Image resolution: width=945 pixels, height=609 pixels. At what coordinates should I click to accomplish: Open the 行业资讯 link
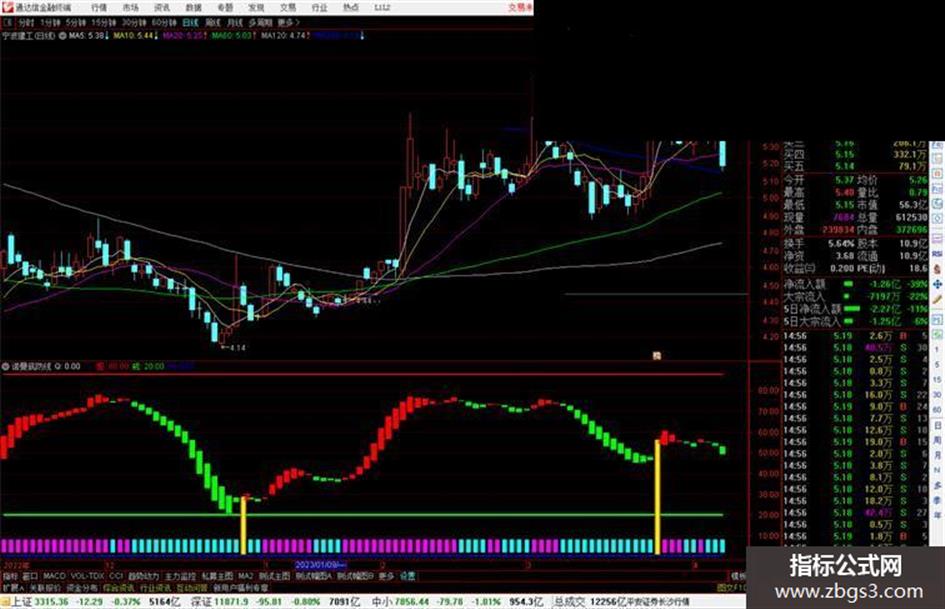(155, 587)
